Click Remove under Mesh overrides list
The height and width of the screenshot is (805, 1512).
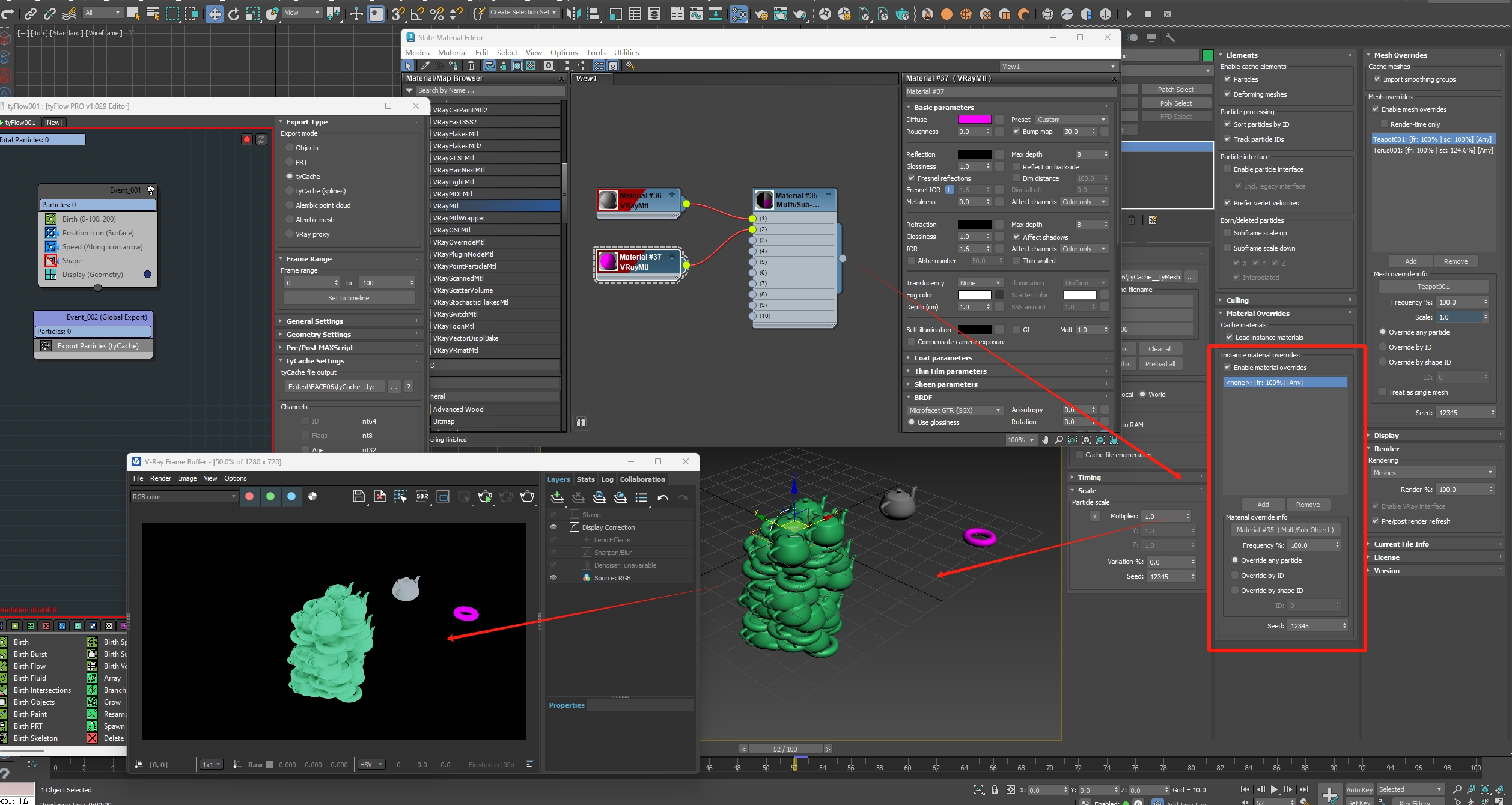tap(1456, 261)
